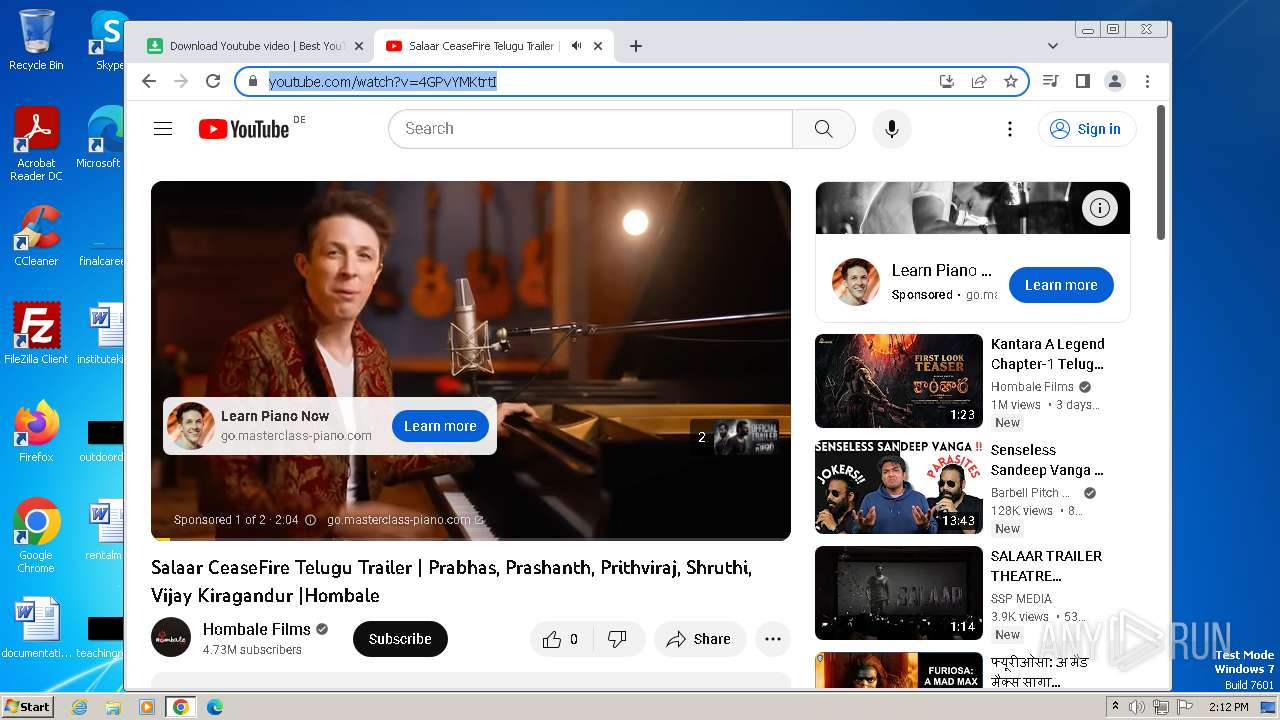
Task: Subscribe to Hombale Films
Action: [400, 639]
